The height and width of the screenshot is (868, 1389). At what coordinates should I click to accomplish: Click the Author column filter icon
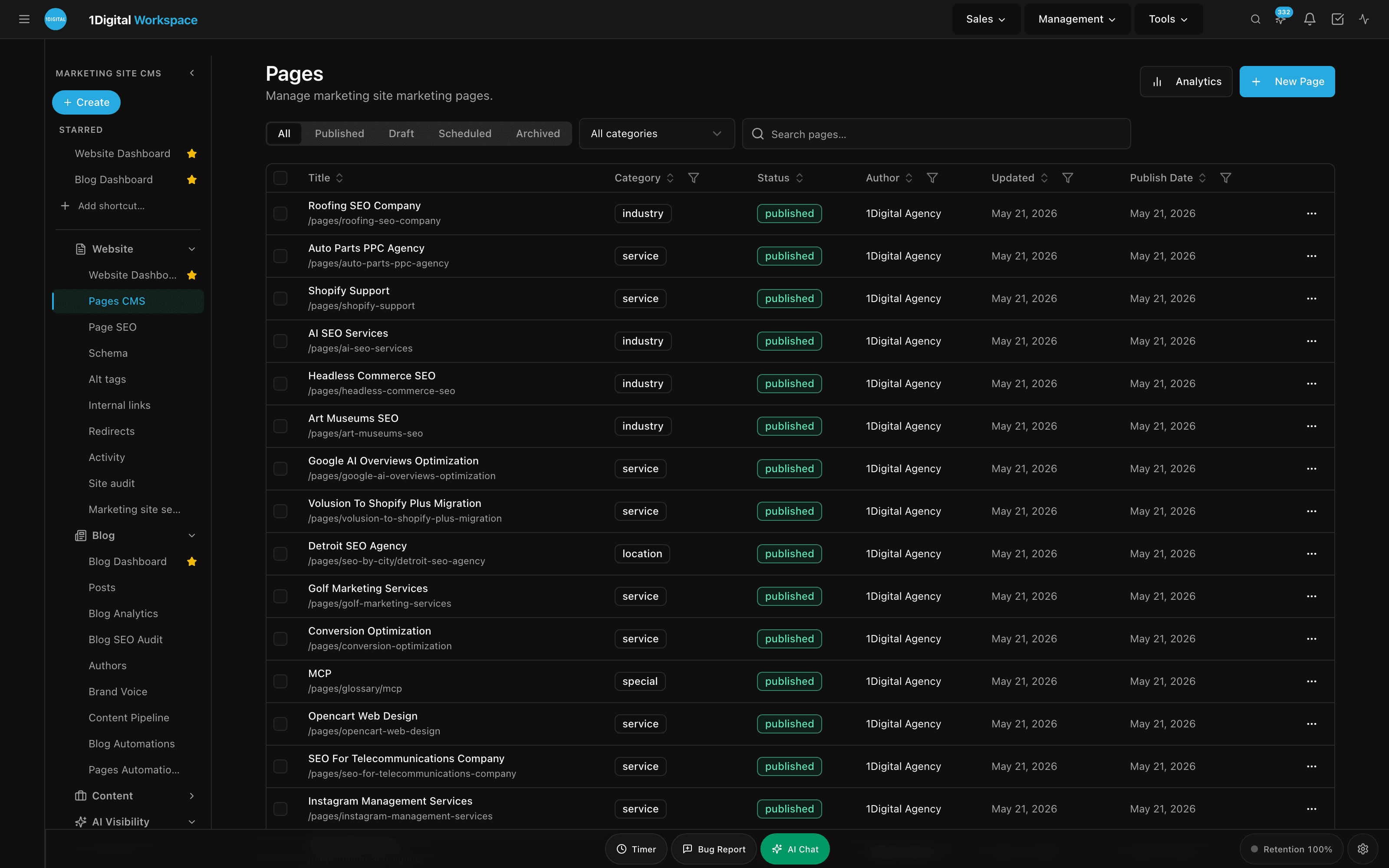click(x=932, y=178)
